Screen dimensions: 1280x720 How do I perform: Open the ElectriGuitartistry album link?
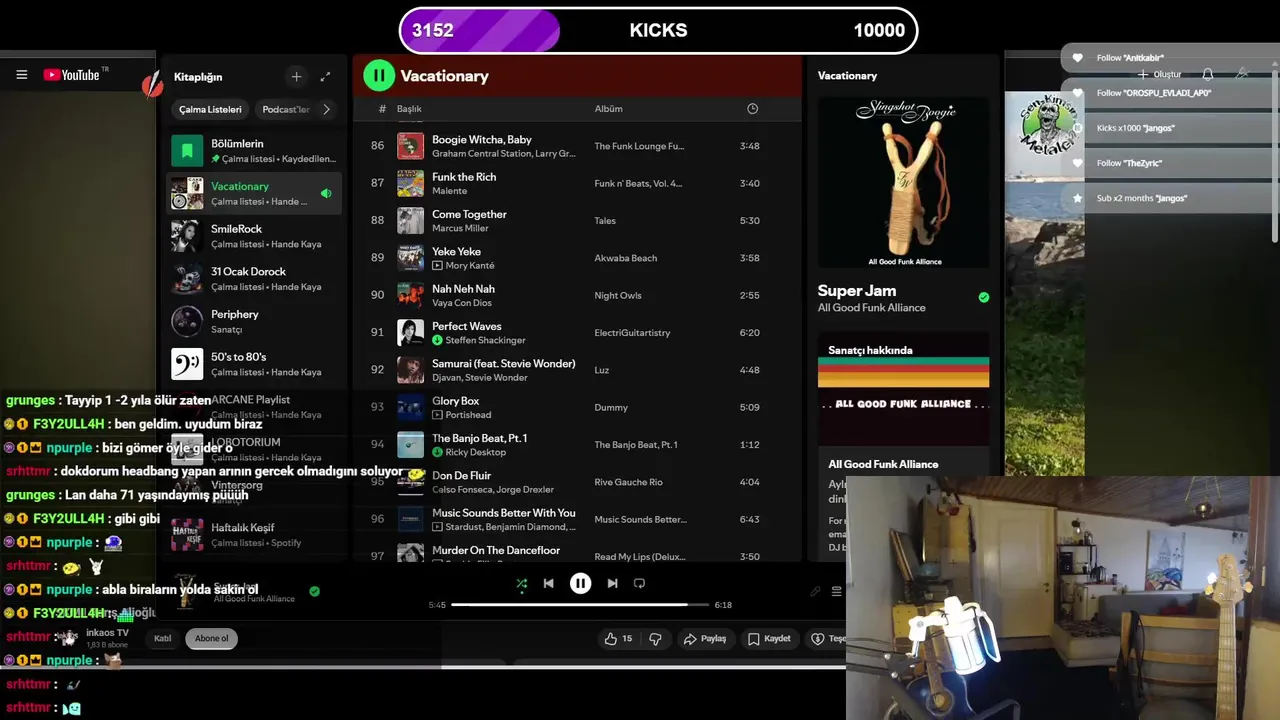(x=632, y=332)
